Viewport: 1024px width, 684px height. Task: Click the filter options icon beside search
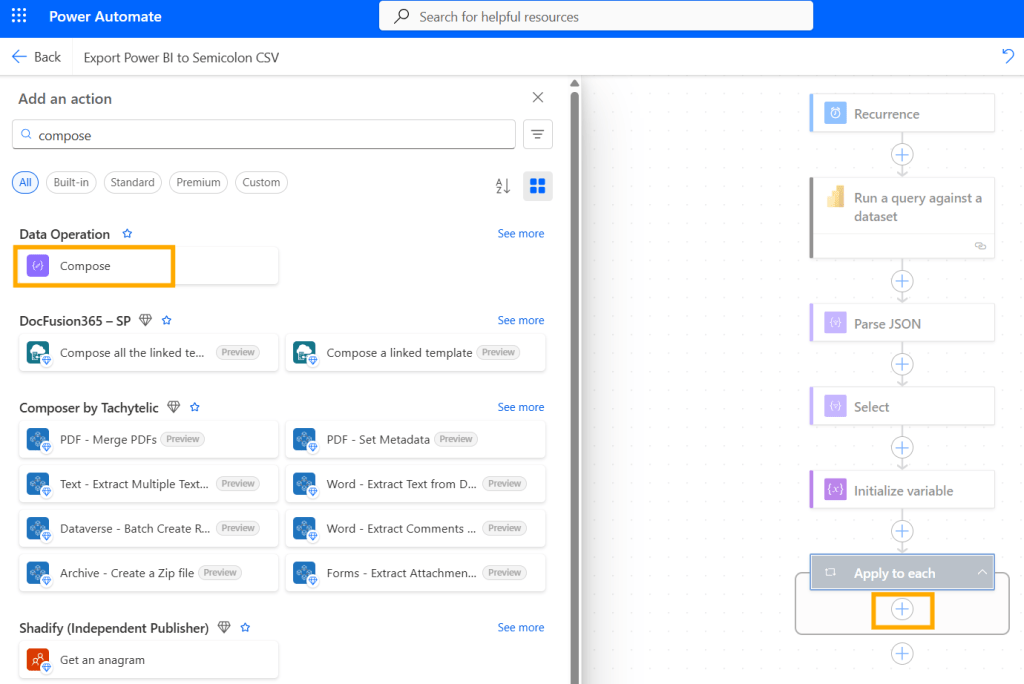[537, 134]
